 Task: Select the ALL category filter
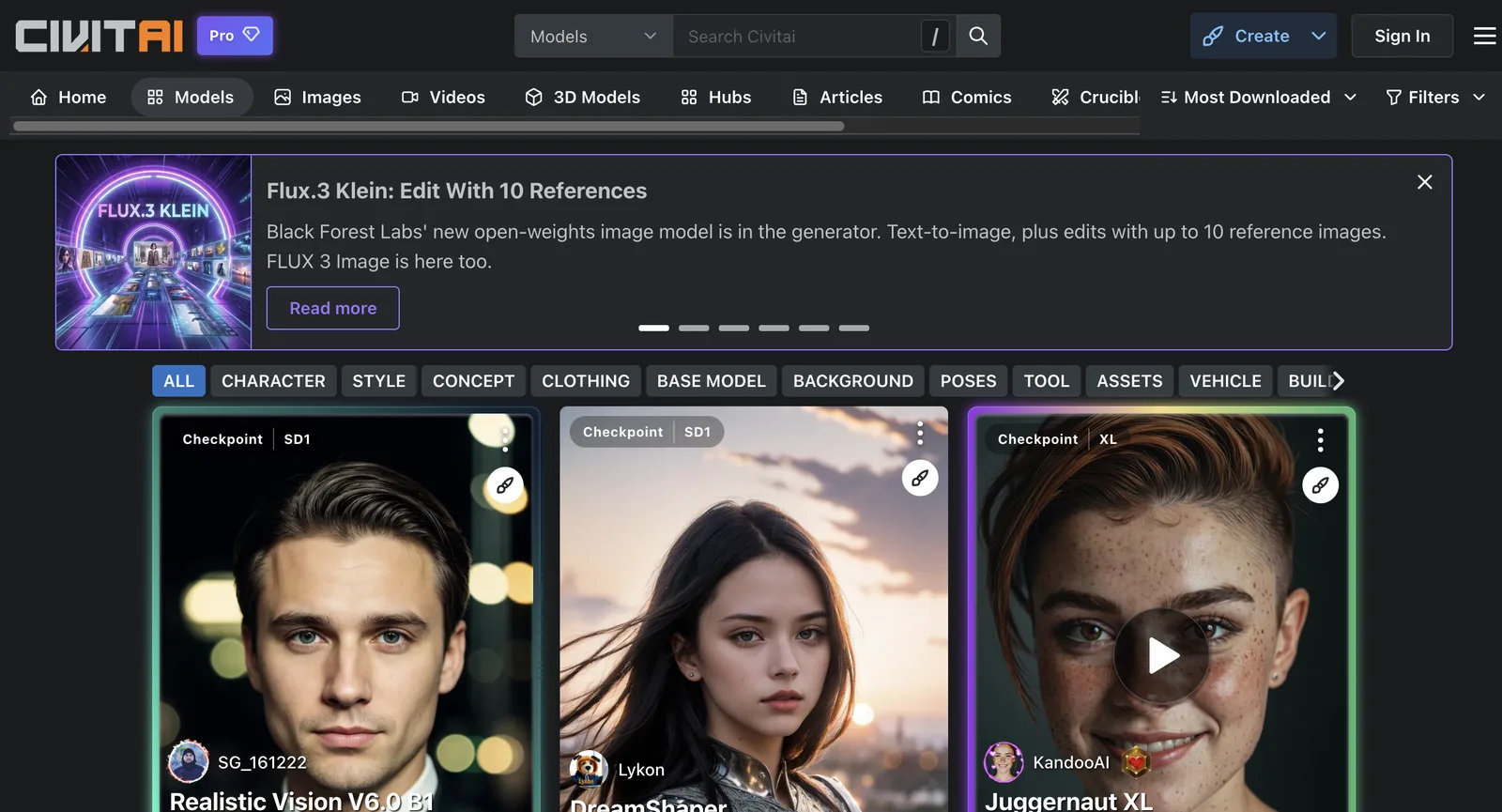tap(178, 381)
